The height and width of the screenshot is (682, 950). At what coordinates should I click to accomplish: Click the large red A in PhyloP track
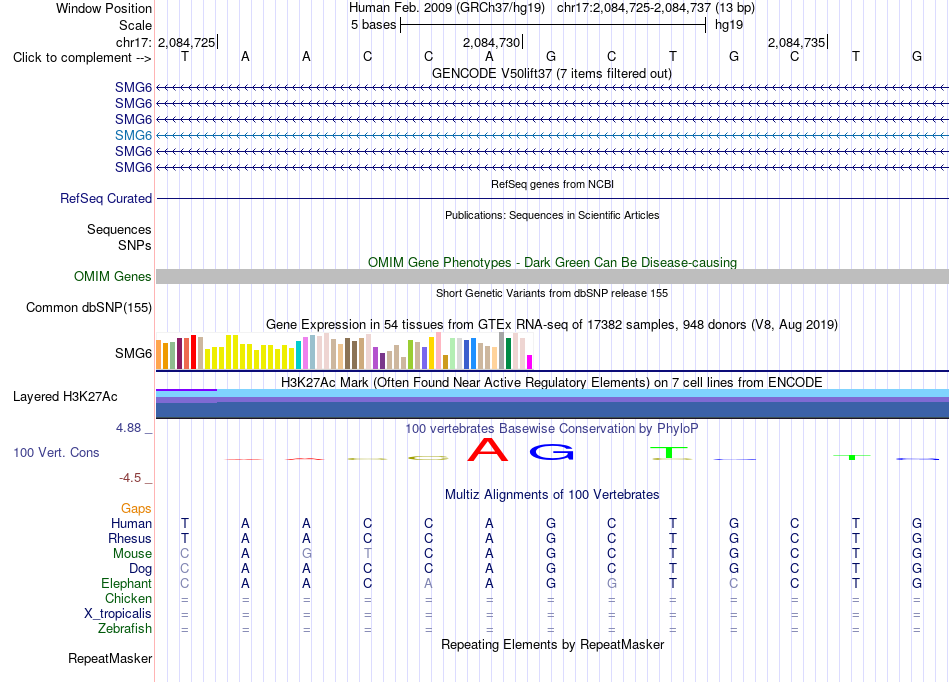[x=488, y=449]
